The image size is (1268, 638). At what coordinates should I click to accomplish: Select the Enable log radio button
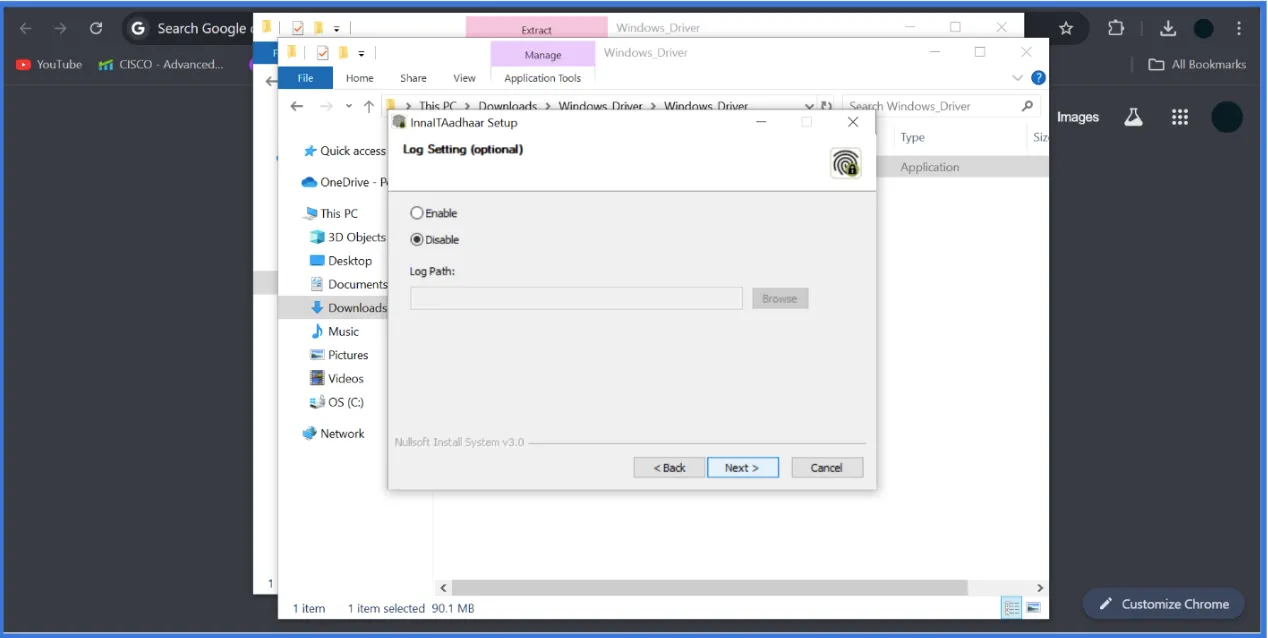coord(417,213)
